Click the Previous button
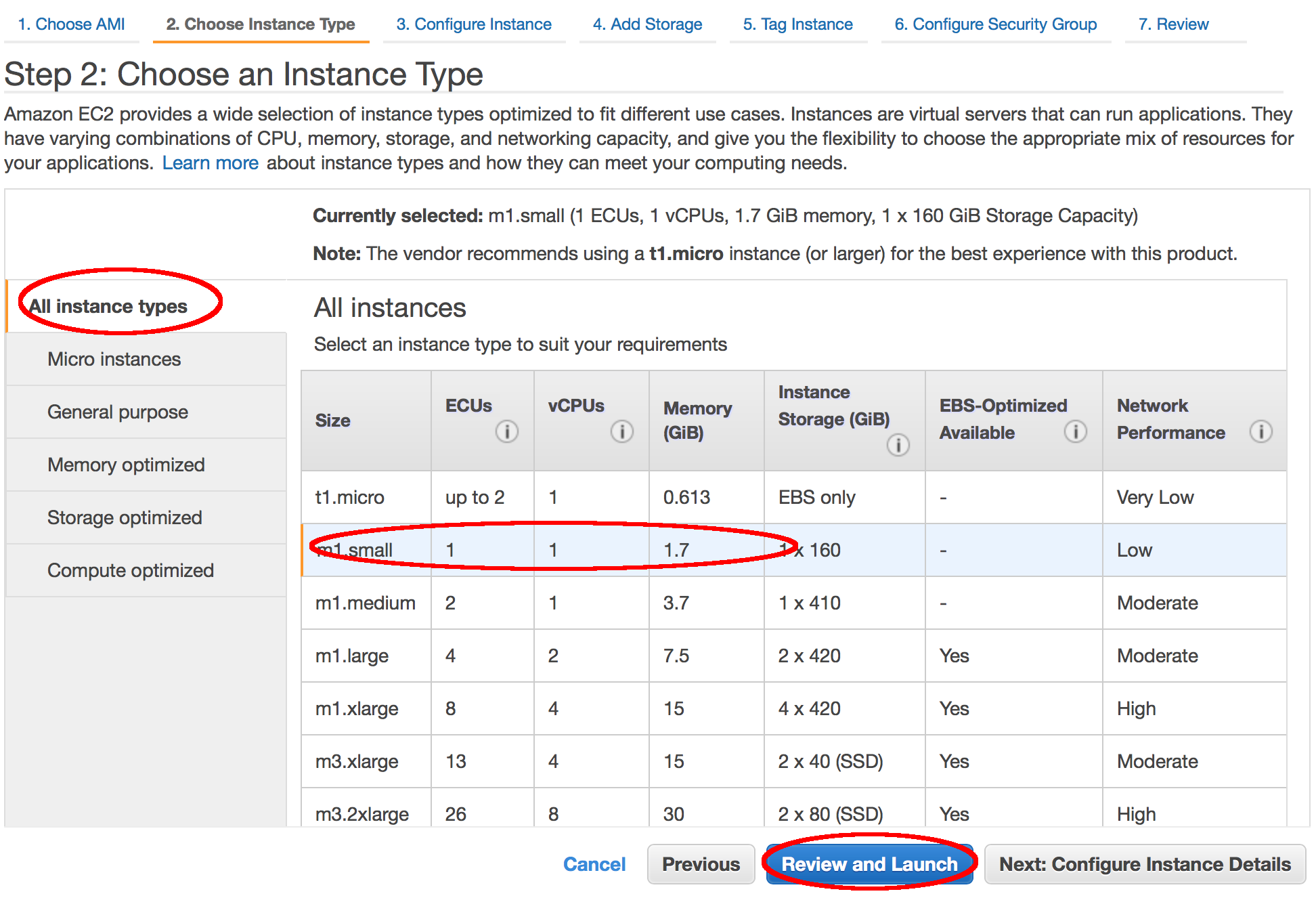The width and height of the screenshot is (1316, 898). click(x=701, y=864)
